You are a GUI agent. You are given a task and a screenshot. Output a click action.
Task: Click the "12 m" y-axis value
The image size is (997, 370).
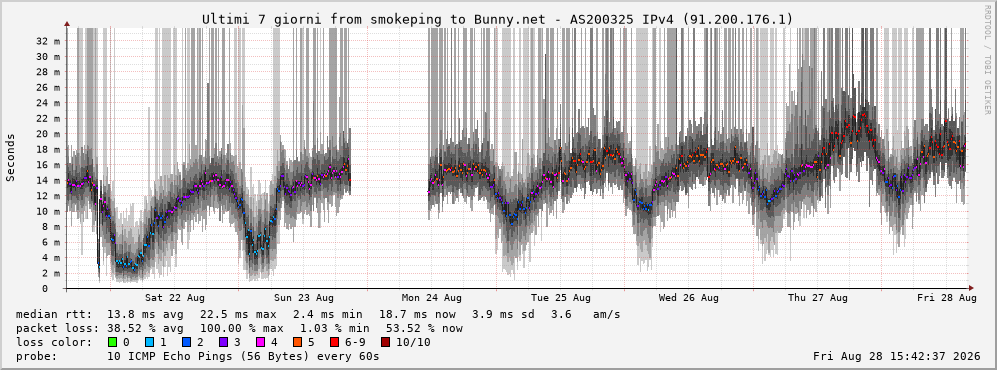(x=48, y=196)
